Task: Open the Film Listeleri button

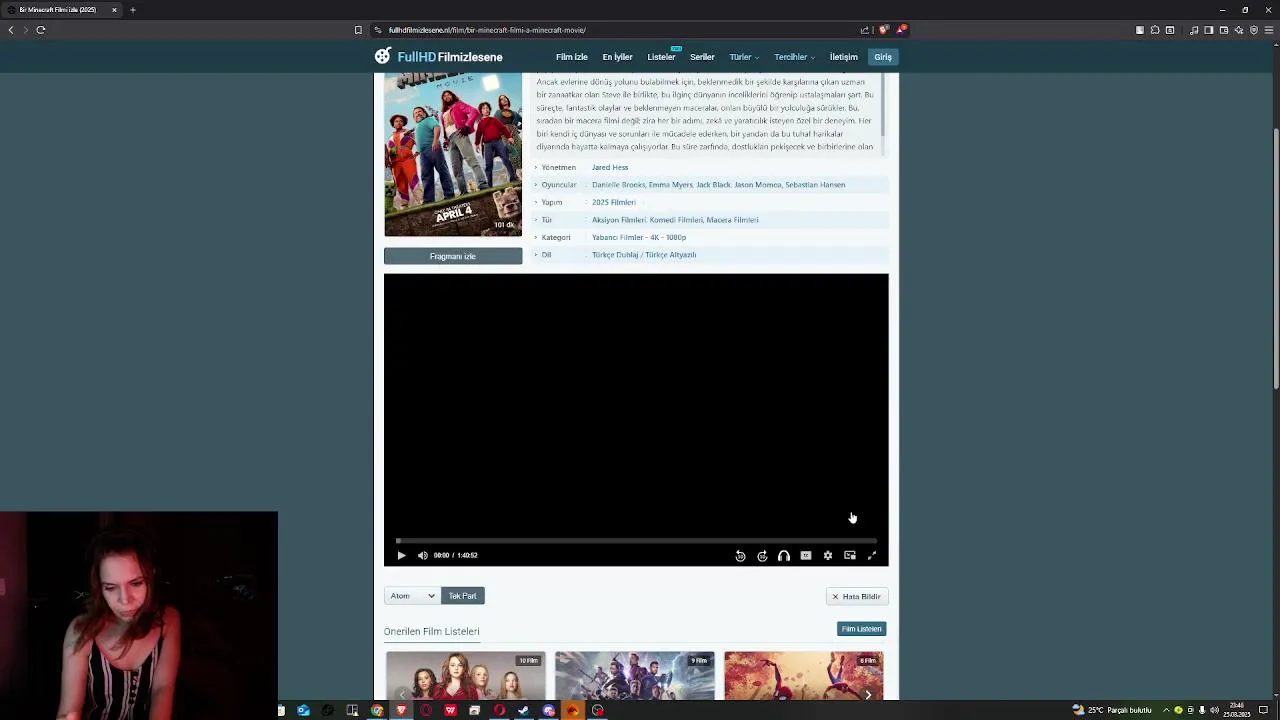Action: pyautogui.click(x=861, y=629)
